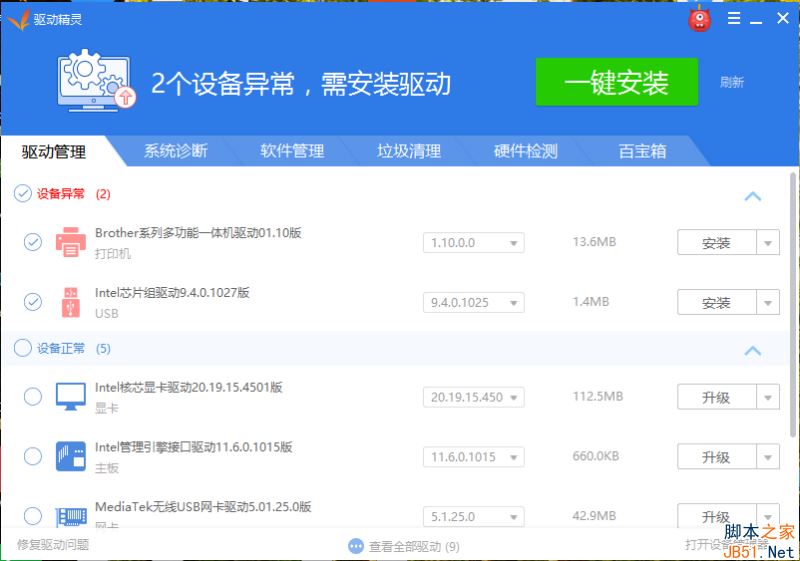Image resolution: width=800 pixels, height=561 pixels.
Task: Click the Brother printer device icon
Action: (x=70, y=242)
